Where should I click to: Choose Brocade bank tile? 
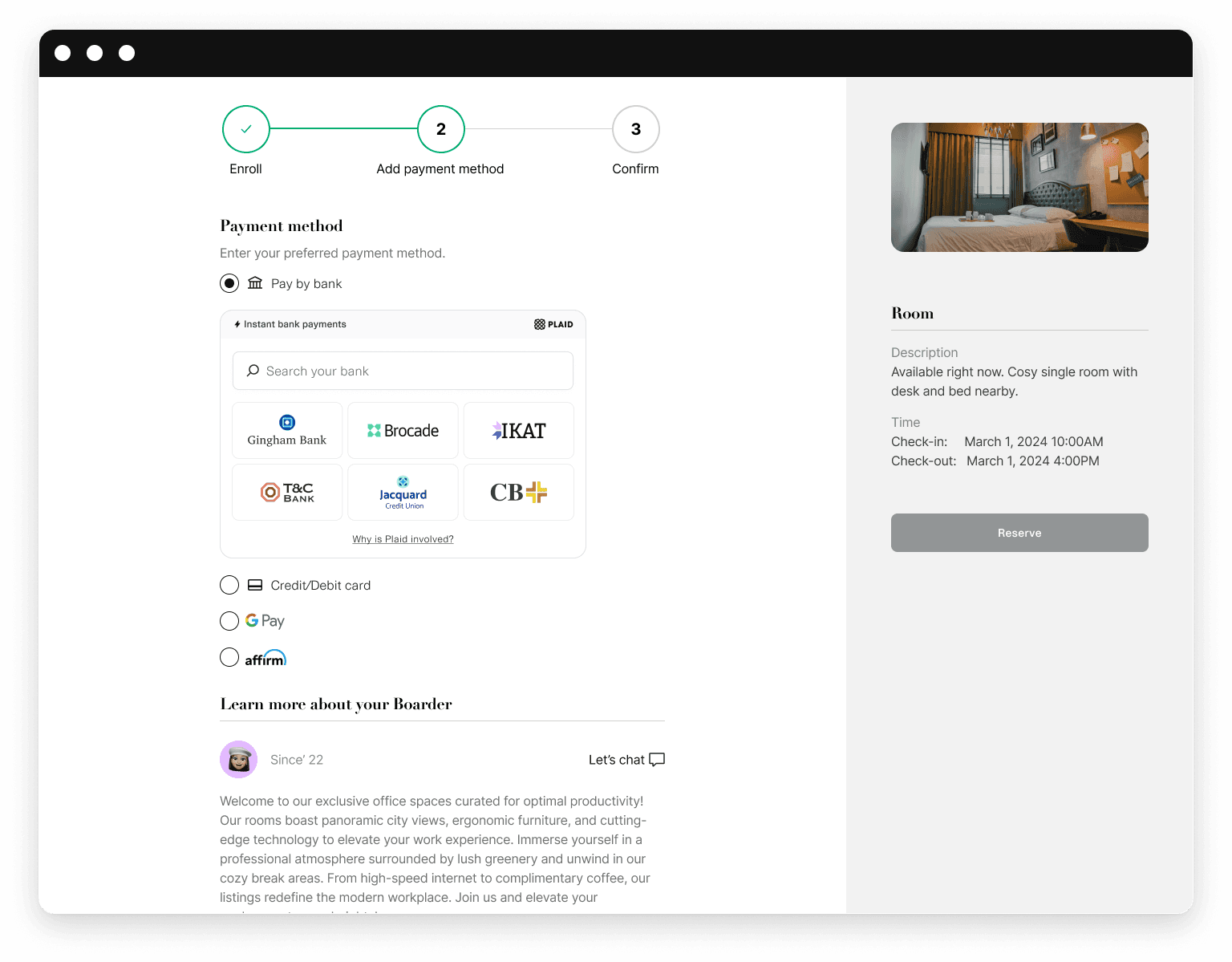point(403,431)
